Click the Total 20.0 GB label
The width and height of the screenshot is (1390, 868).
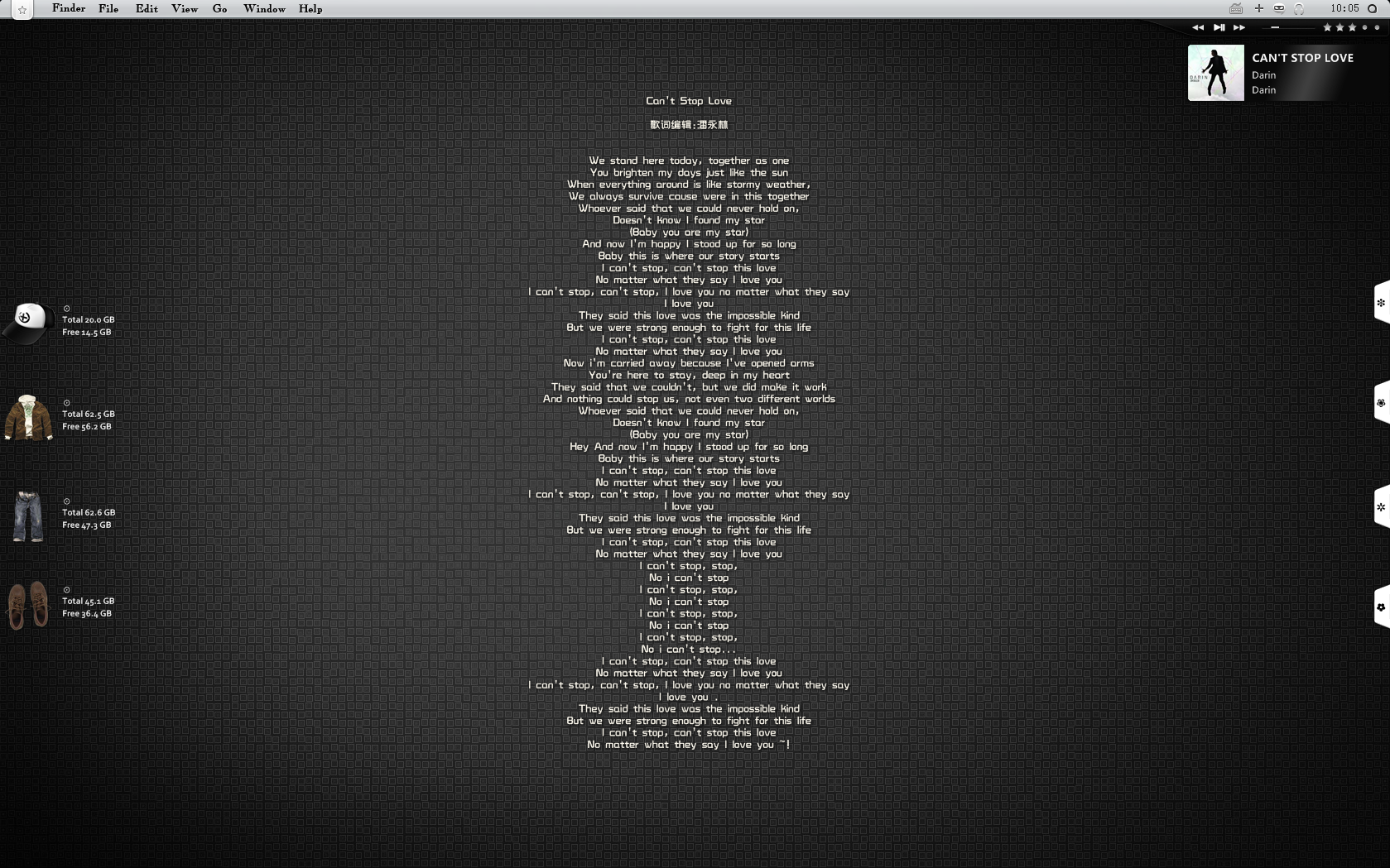[x=89, y=319]
